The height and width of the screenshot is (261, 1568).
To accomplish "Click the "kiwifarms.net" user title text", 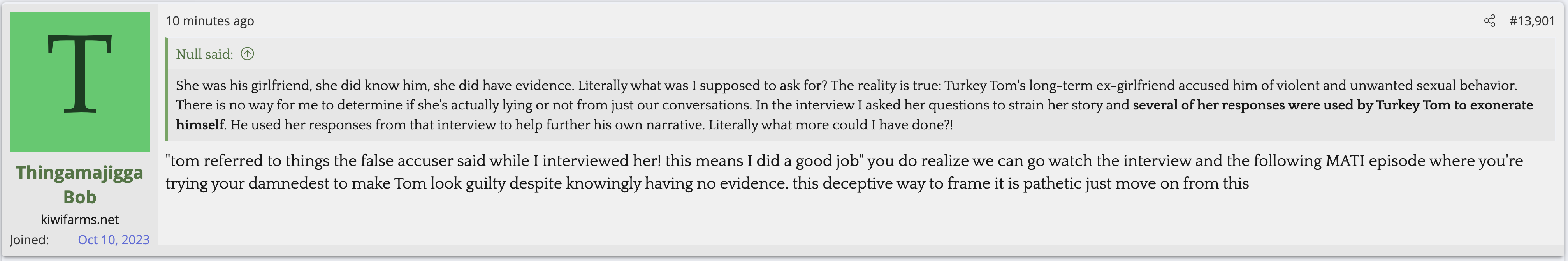I will [80, 220].
